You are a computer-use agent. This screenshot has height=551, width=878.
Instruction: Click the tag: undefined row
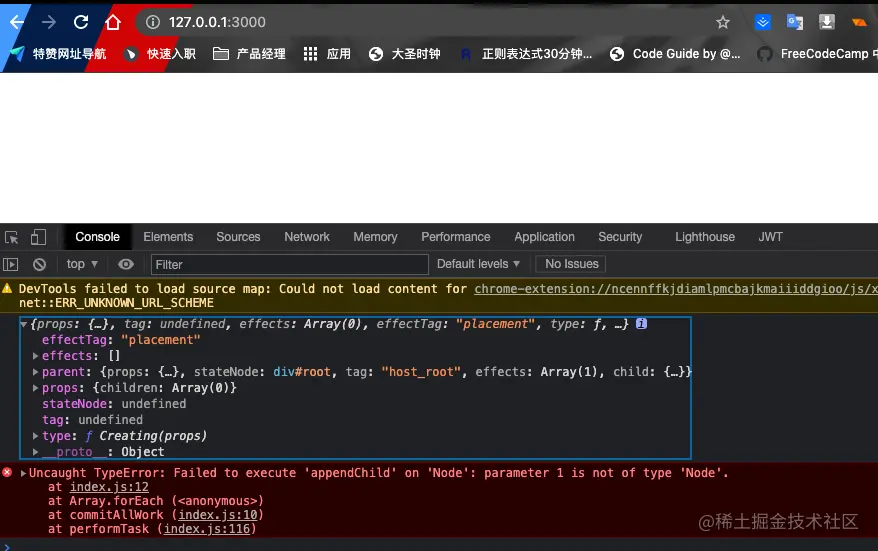(92, 420)
